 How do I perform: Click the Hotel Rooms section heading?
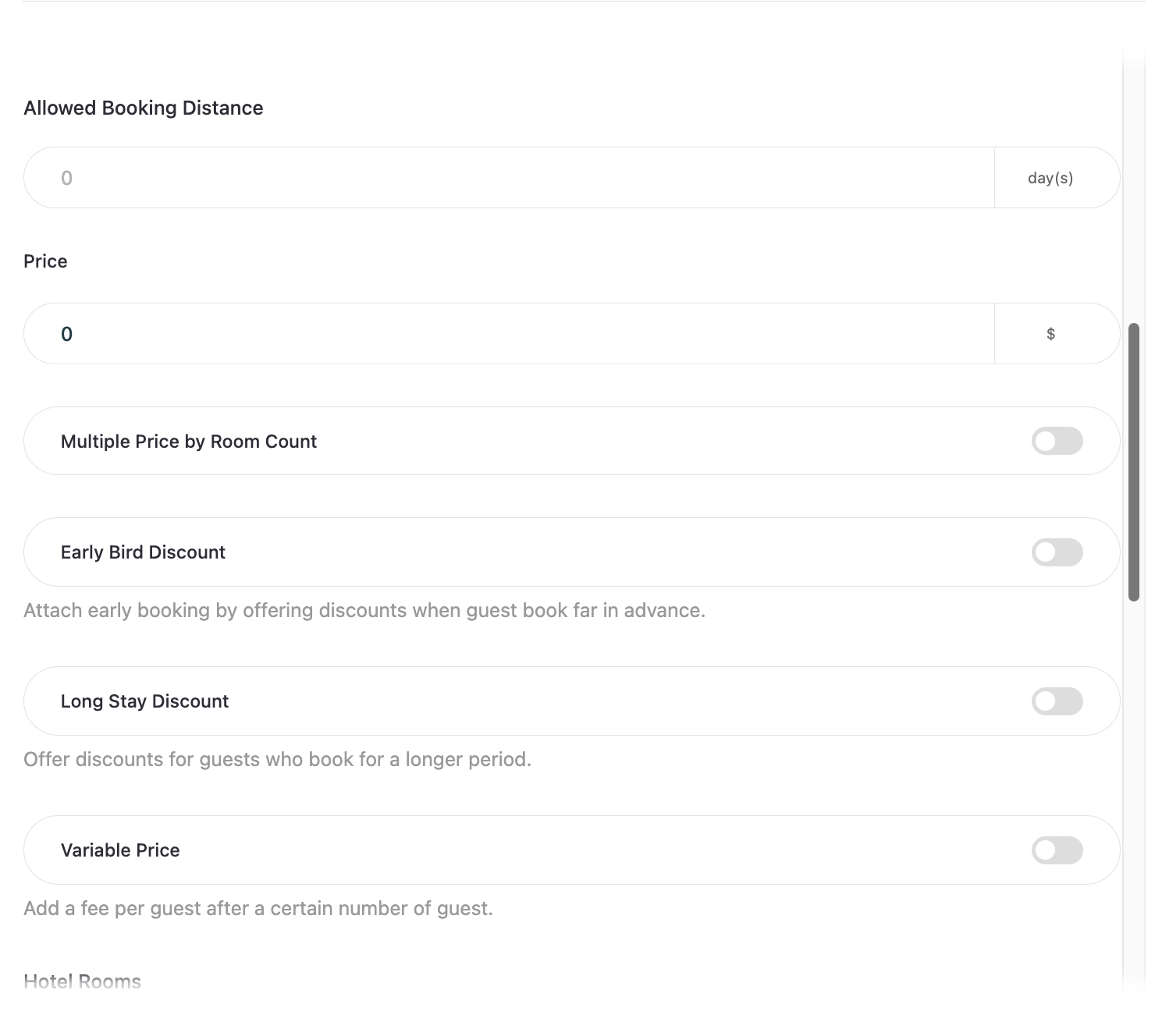tap(82, 981)
